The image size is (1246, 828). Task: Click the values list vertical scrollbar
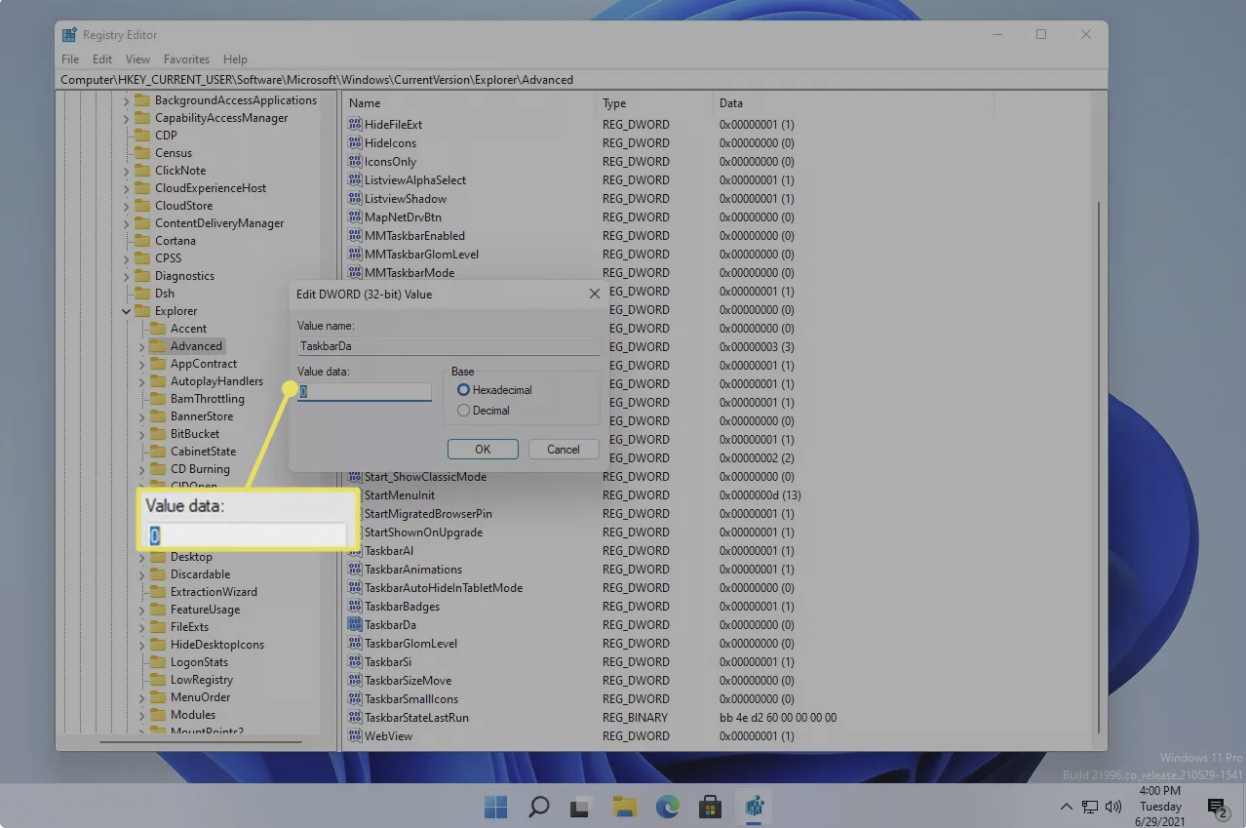(x=1102, y=400)
